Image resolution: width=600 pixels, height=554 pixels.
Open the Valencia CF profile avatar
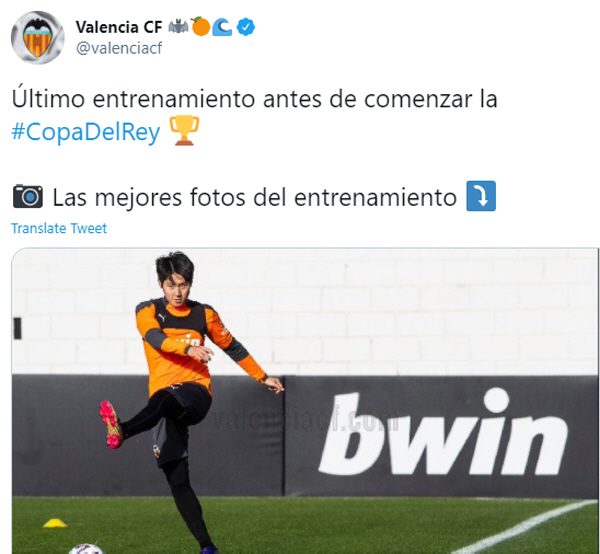coord(38,37)
